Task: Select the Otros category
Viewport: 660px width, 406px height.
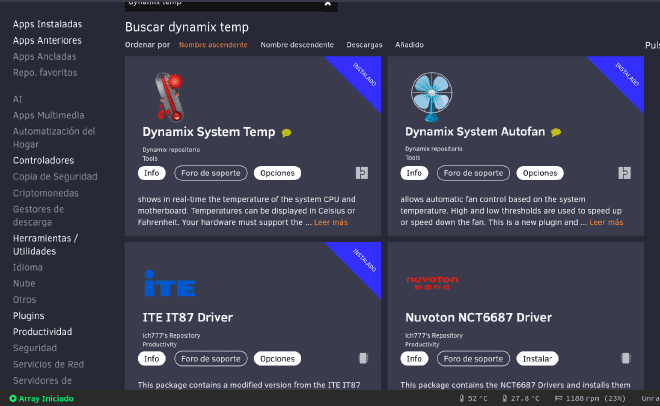Action: [24, 300]
